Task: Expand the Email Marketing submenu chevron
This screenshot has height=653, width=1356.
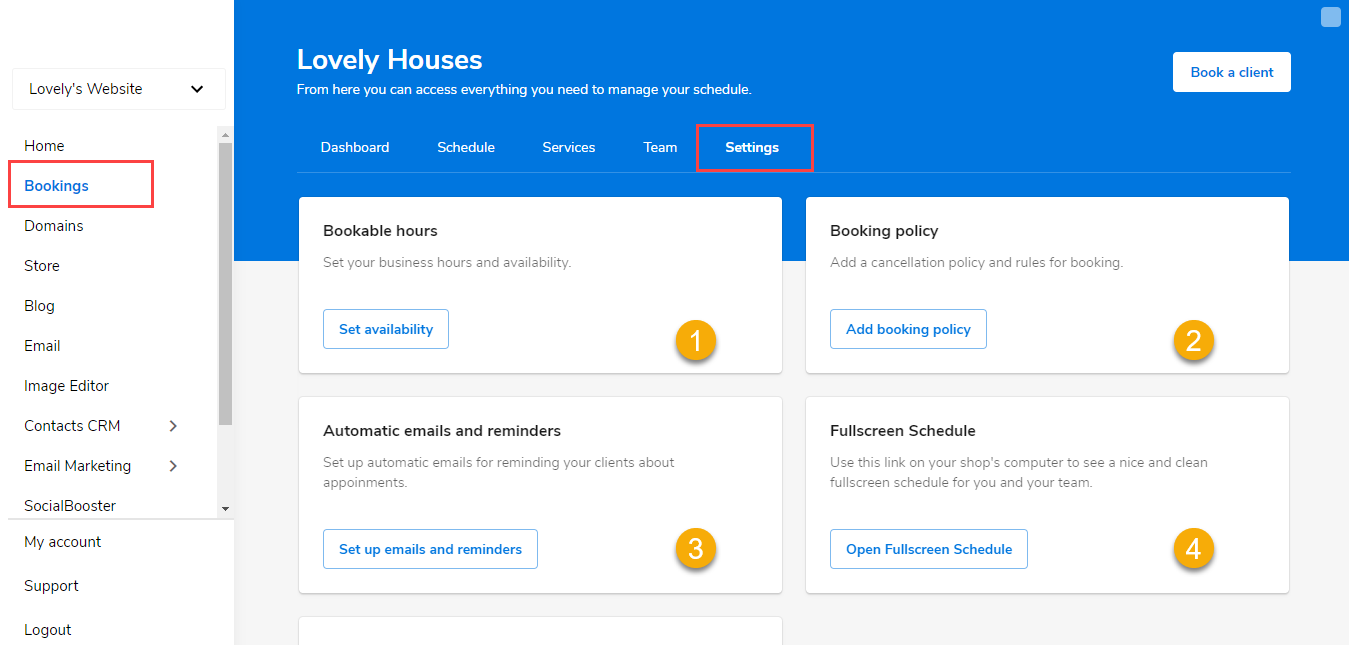Action: [x=173, y=466]
